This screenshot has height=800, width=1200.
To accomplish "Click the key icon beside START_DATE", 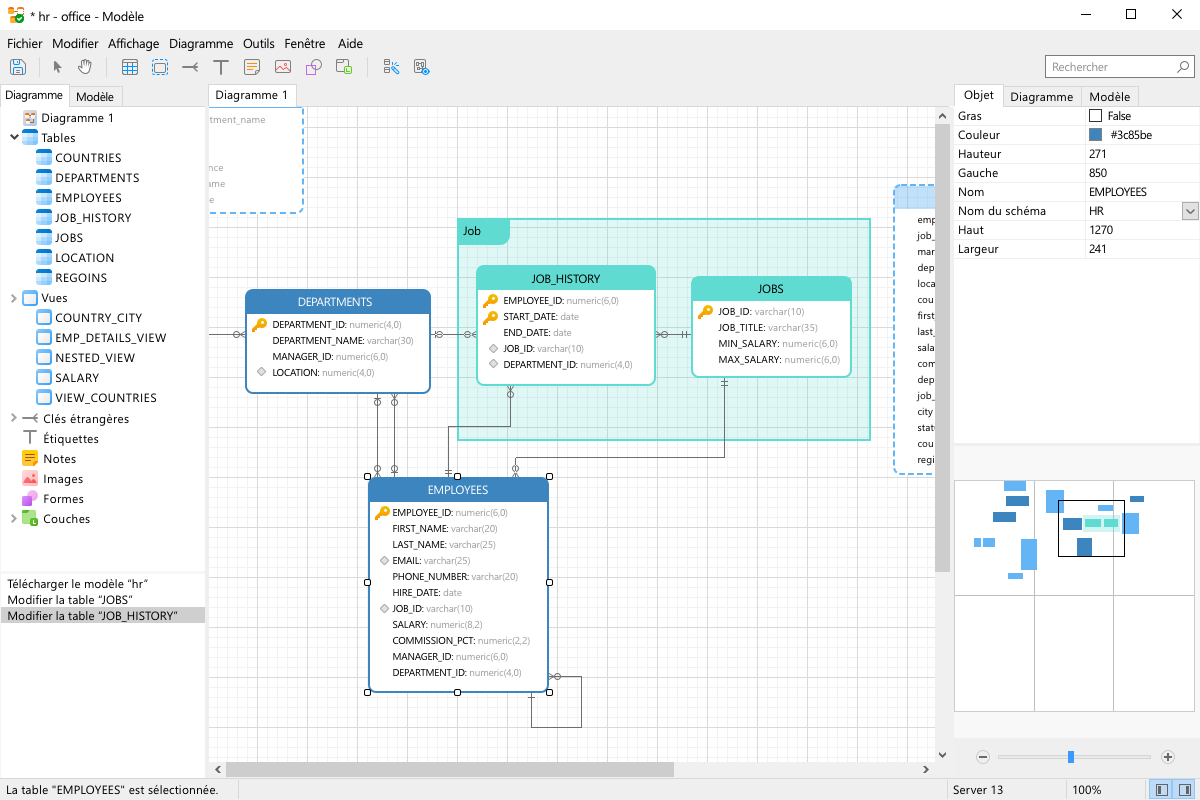I will pos(490,317).
